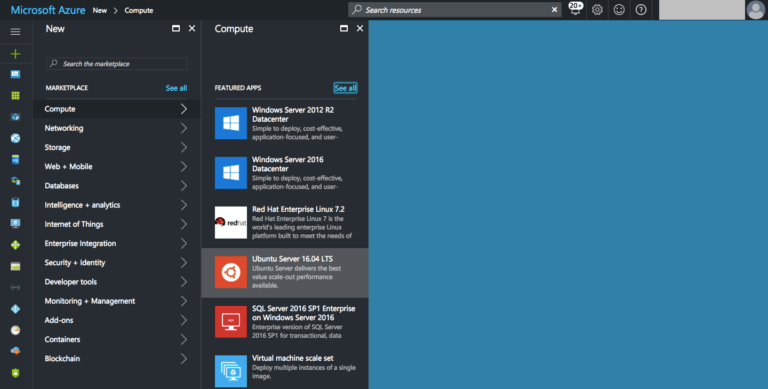768x389 pixels.
Task: Select Virtual machine scale set icon
Action: pyautogui.click(x=231, y=371)
